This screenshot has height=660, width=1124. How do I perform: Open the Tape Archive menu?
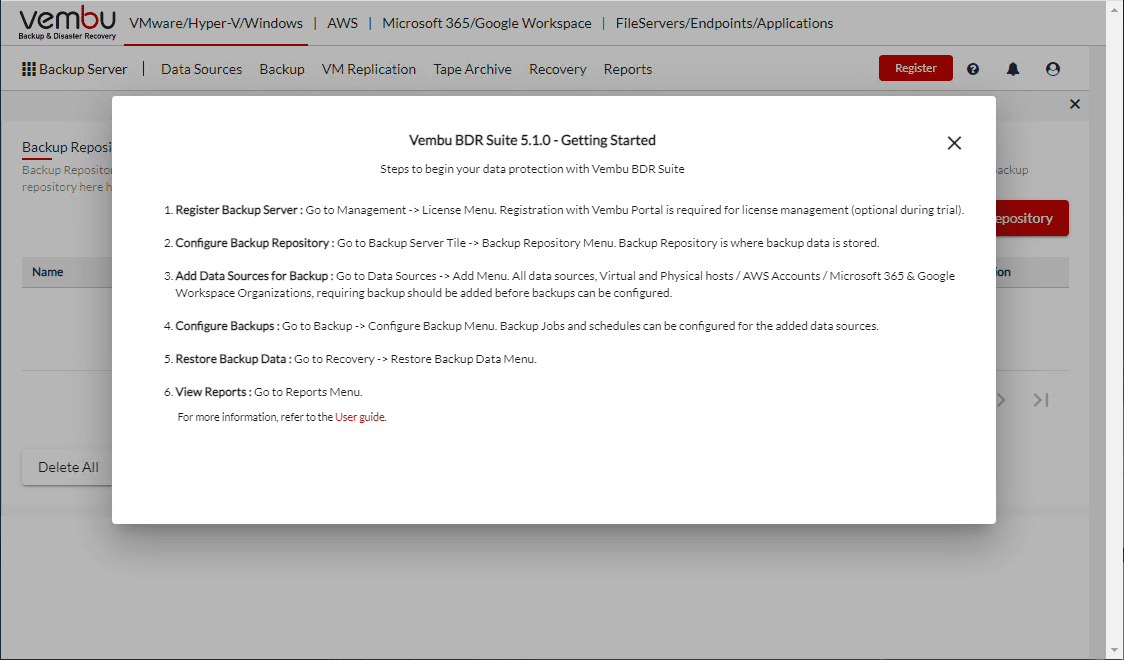(x=472, y=69)
